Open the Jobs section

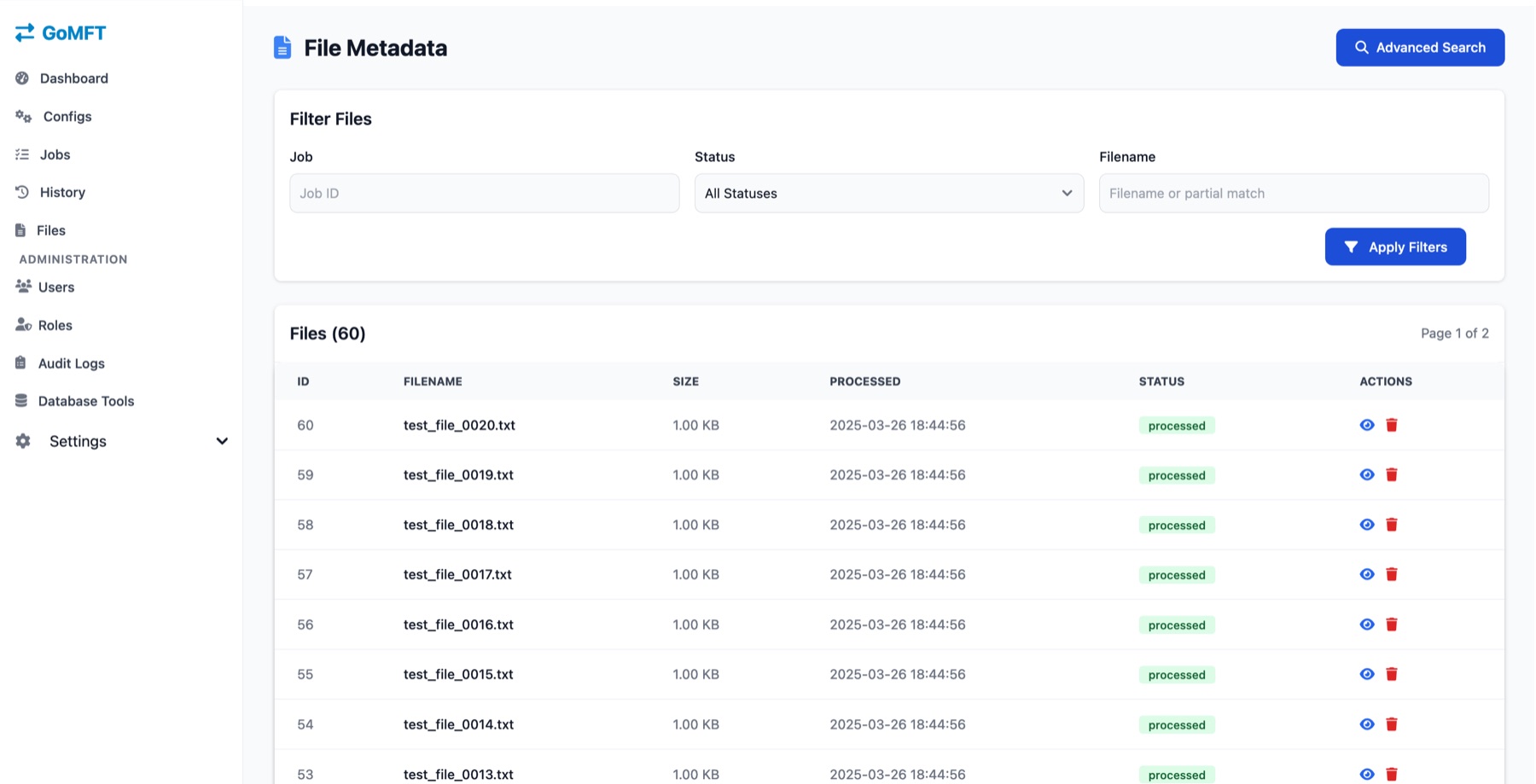[x=43, y=154]
